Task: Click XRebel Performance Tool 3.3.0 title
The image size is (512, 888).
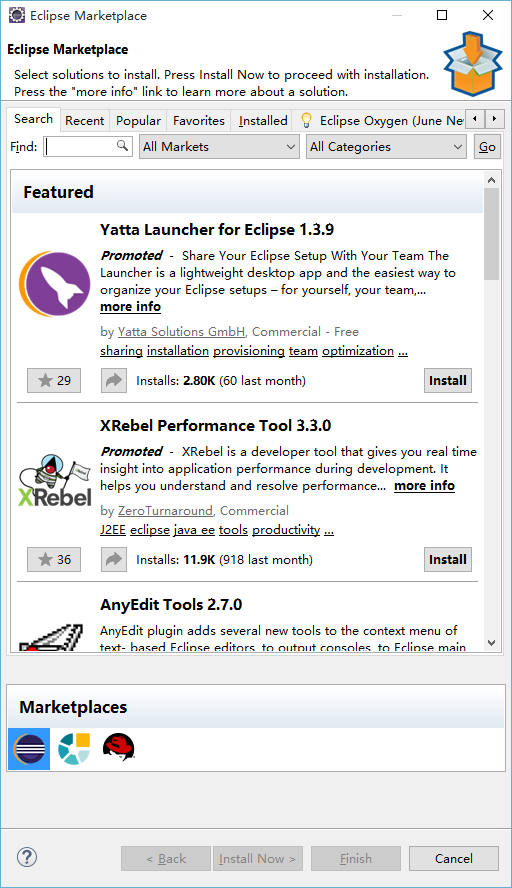Action: click(x=215, y=425)
